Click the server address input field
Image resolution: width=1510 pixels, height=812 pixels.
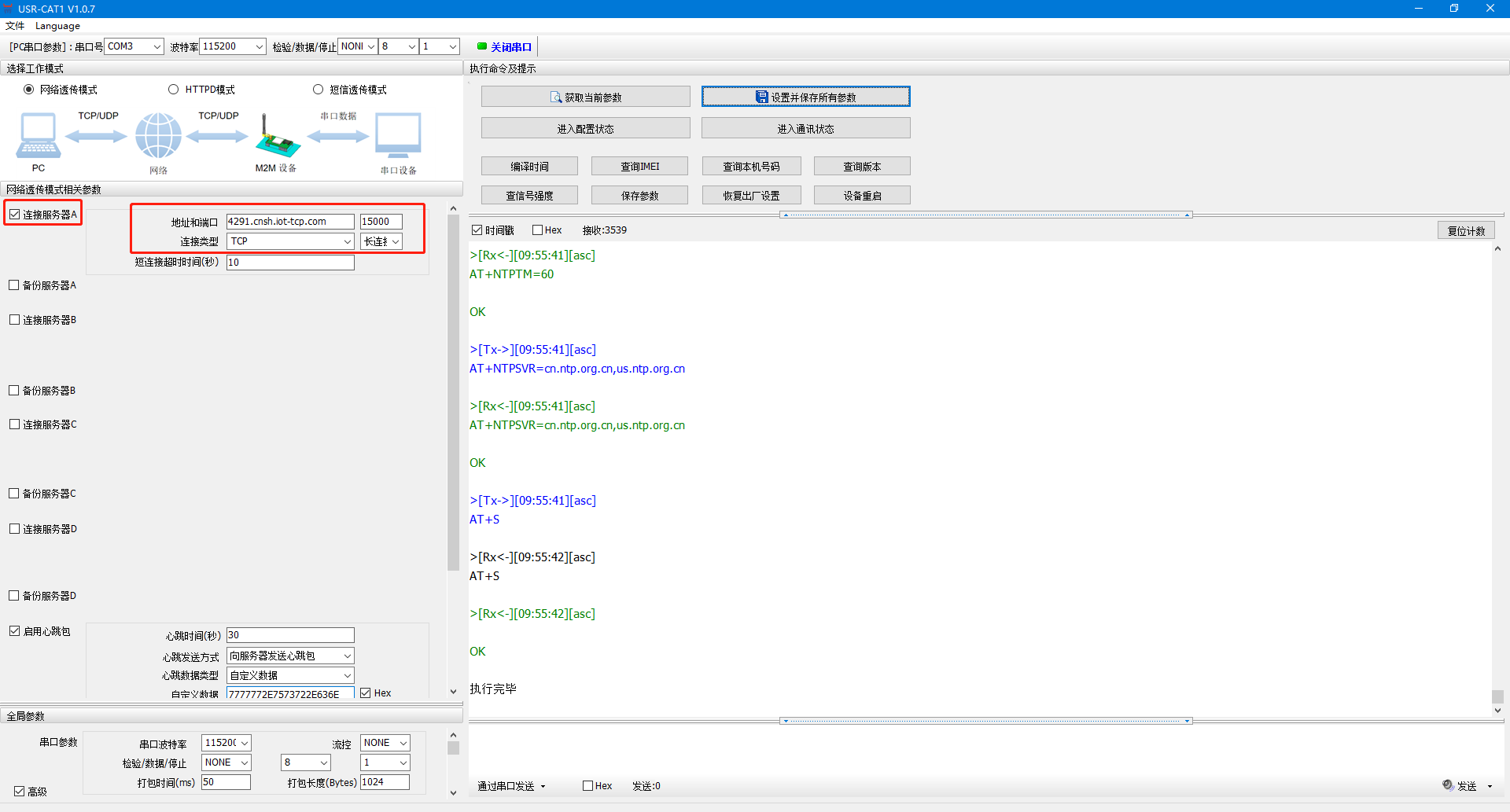coord(289,222)
